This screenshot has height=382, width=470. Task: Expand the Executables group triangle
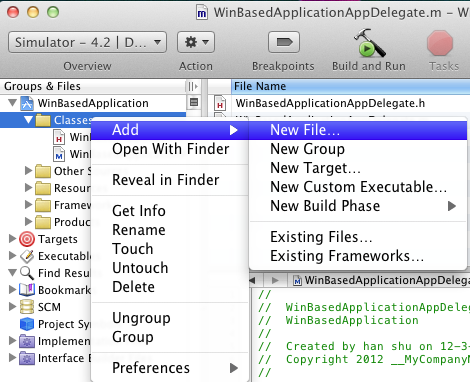tap(12, 255)
